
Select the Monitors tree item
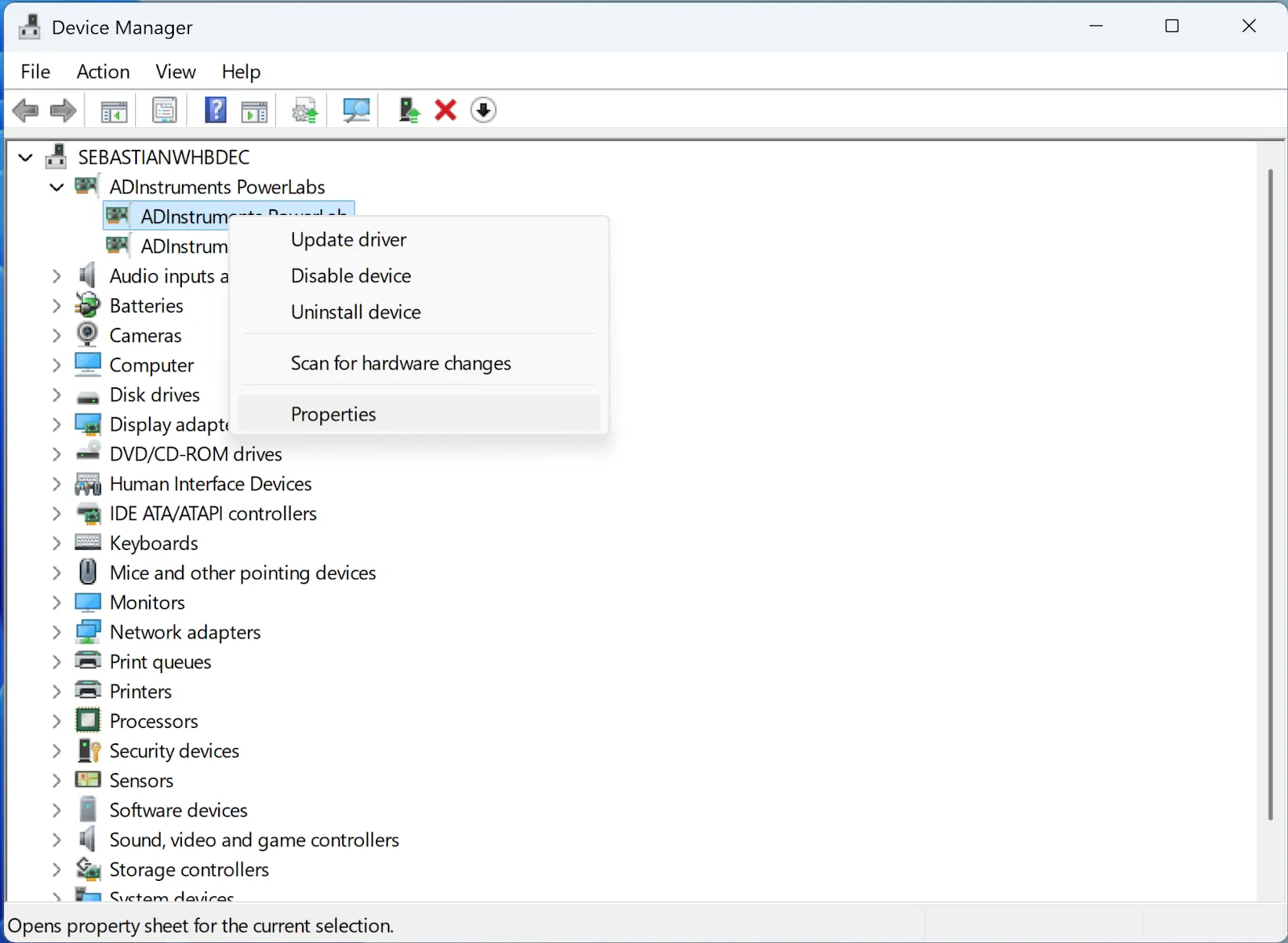147,602
